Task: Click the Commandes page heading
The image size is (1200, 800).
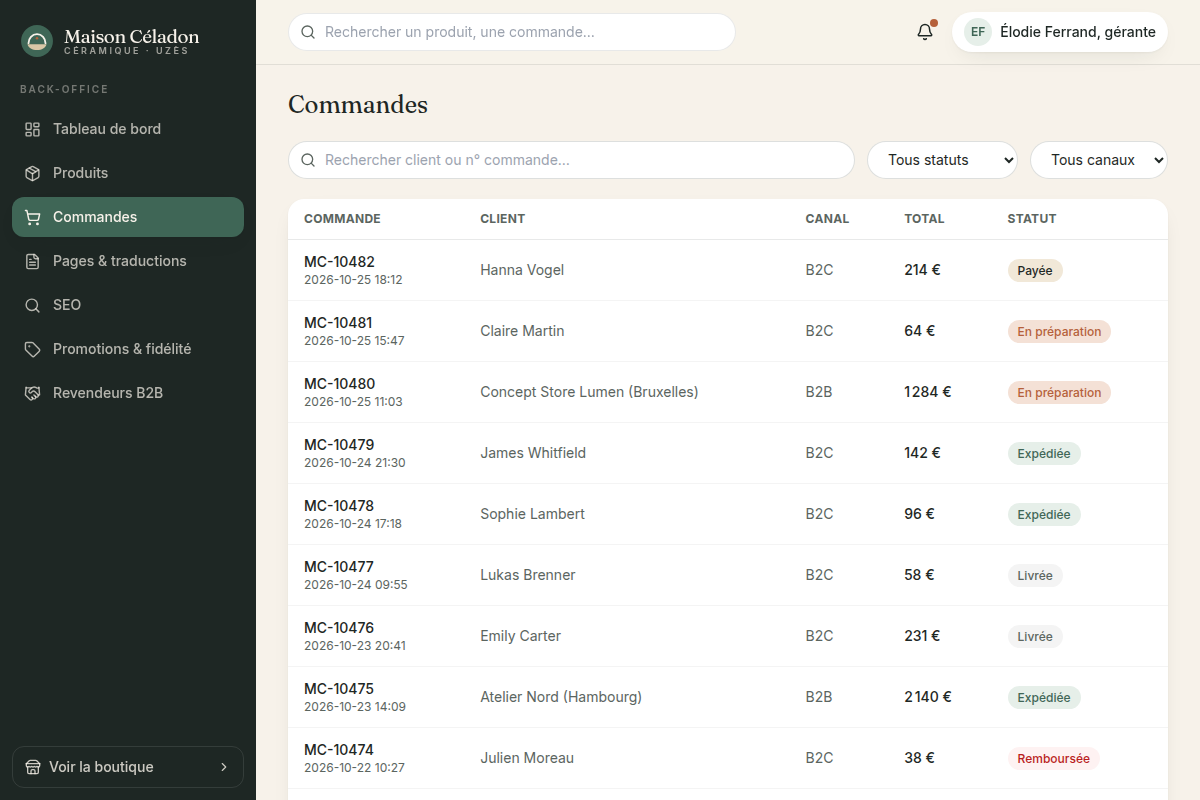Action: click(358, 104)
